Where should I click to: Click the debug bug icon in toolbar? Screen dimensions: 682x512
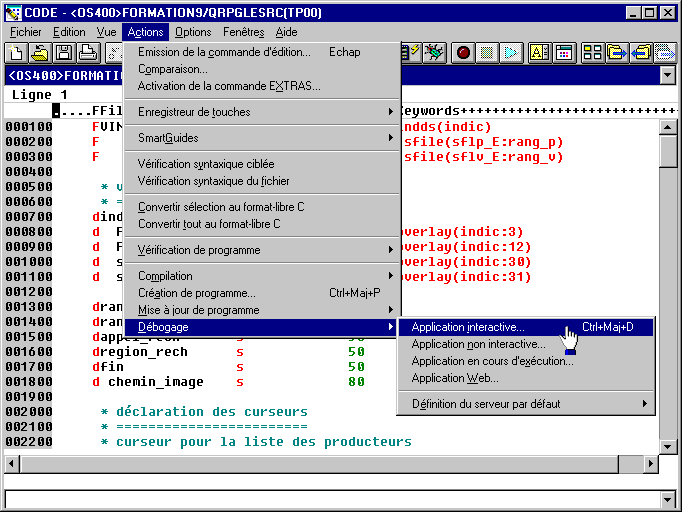coord(433,53)
